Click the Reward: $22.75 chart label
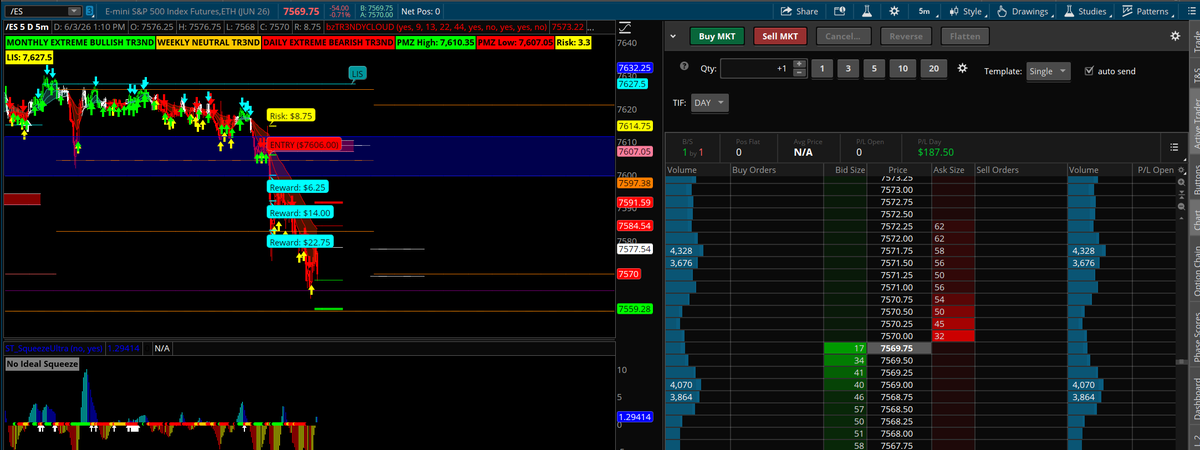 click(299, 242)
